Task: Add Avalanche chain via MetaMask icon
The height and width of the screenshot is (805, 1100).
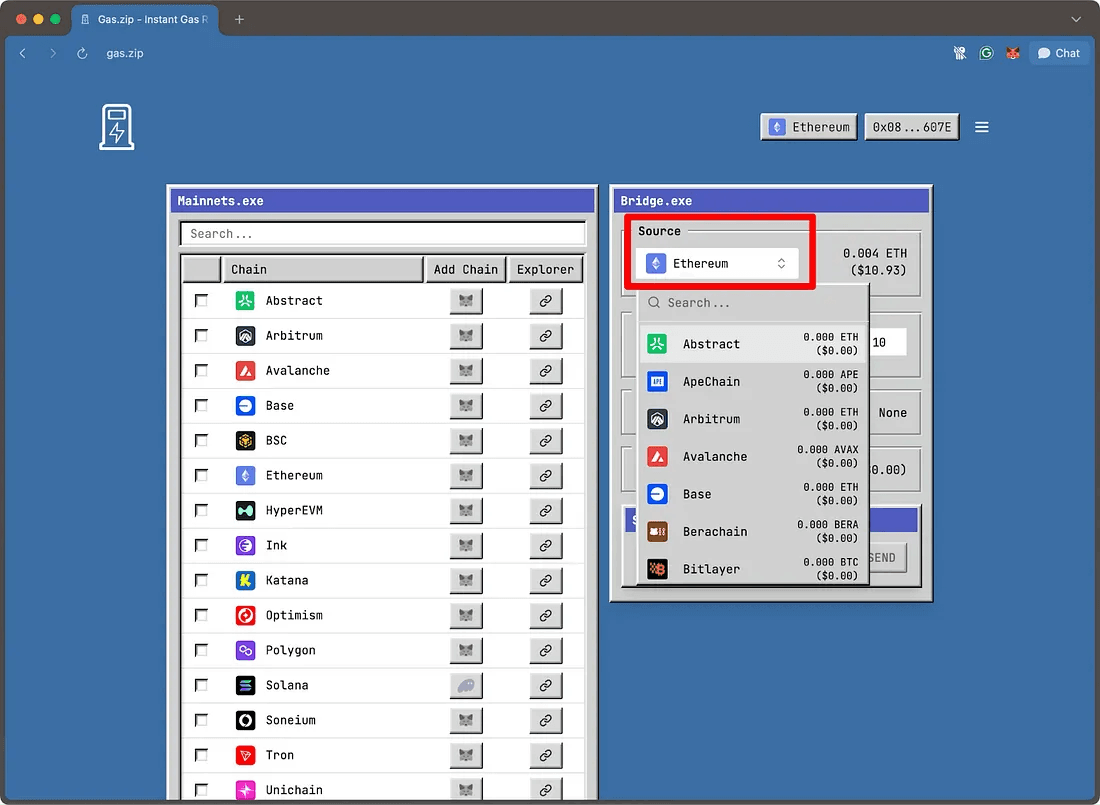Action: coord(466,371)
